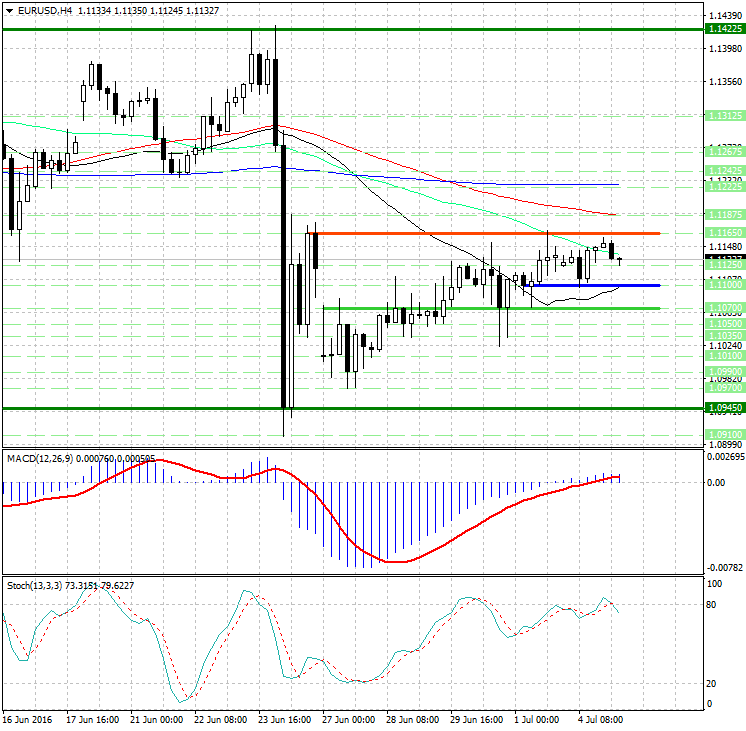Image resolution: width=746 pixels, height=731 pixels.
Task: Click the 28 Jun 08:00 time label
Action: (x=414, y=720)
